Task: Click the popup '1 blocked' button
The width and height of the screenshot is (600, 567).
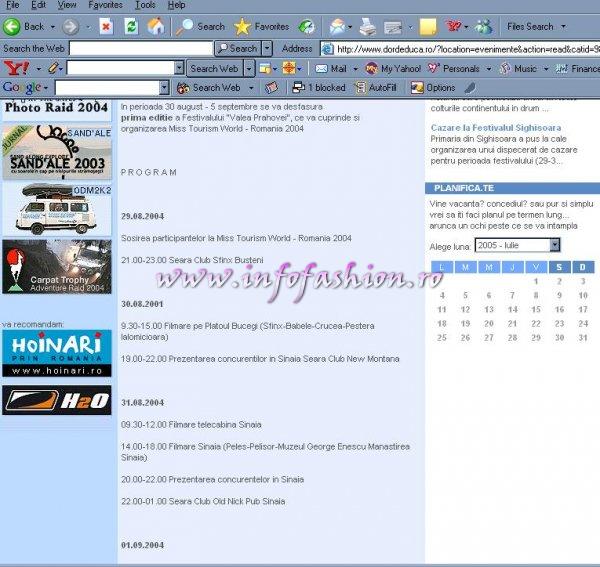Action: coord(316,88)
